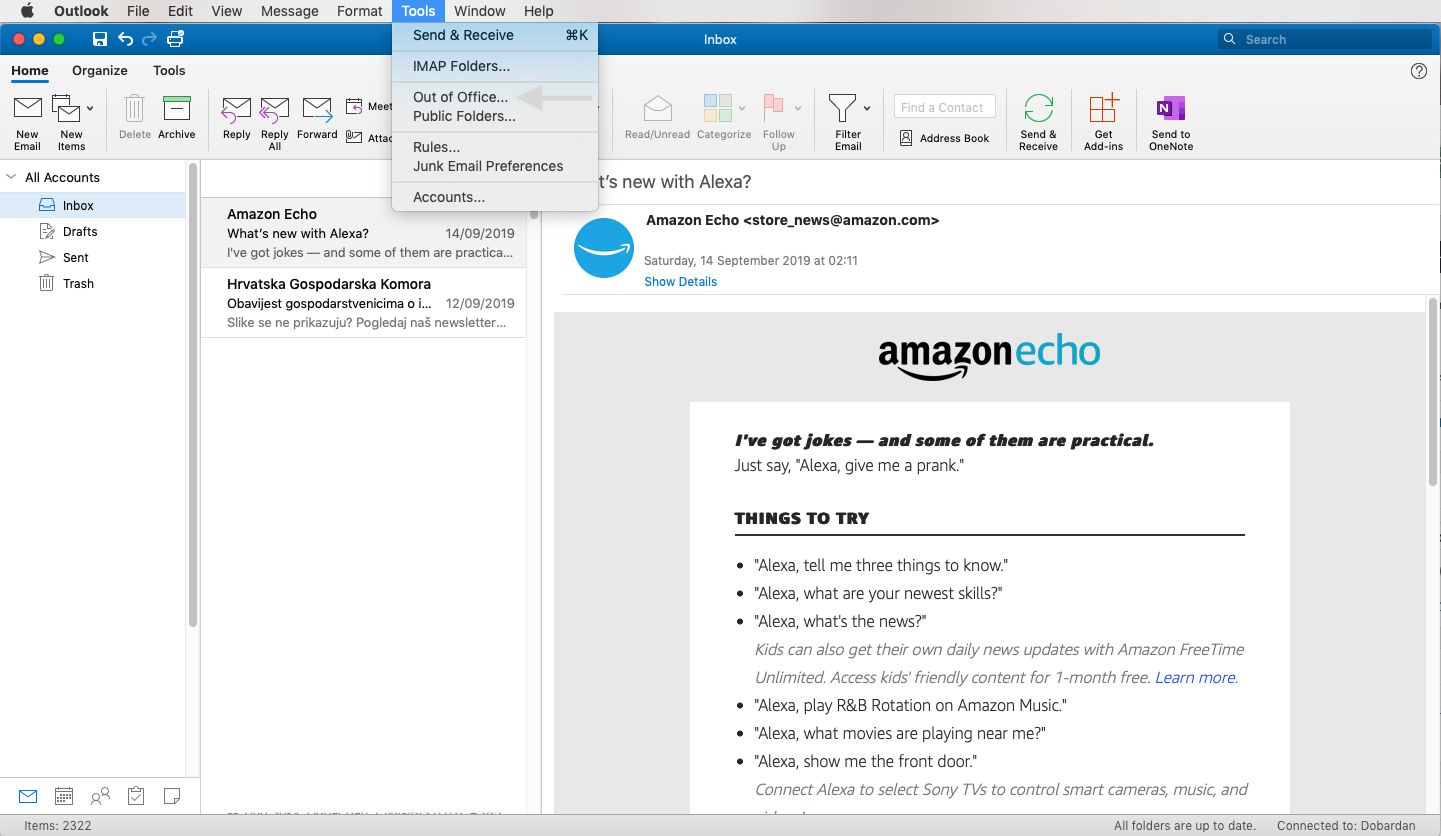
Task: Click the Find a Contact field
Action: coord(944,107)
